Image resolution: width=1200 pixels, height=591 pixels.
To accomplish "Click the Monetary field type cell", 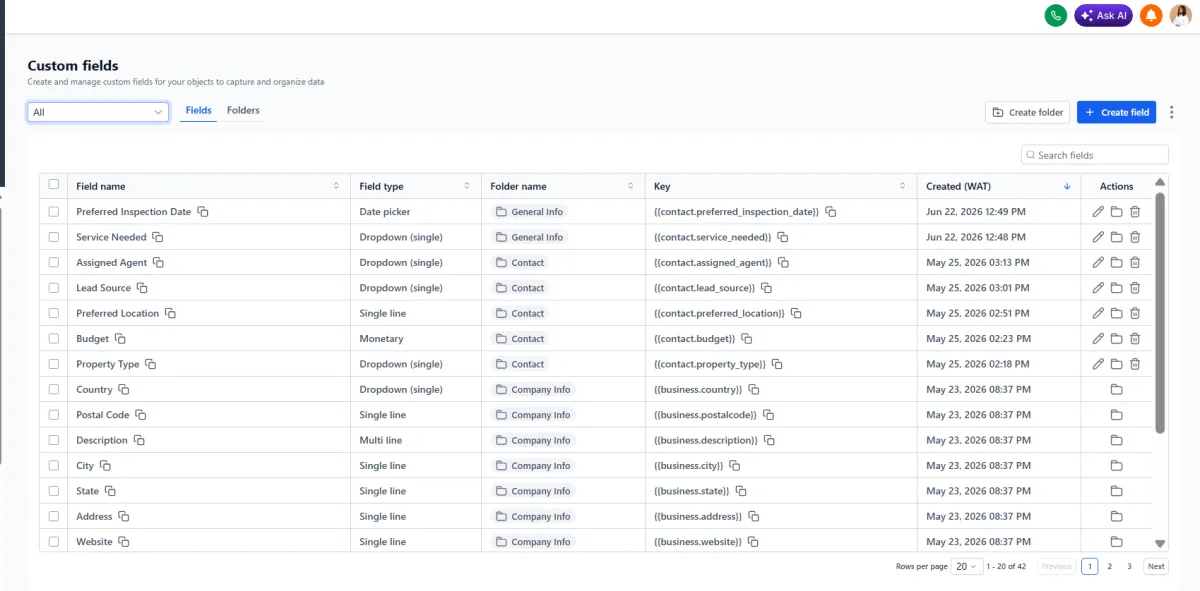I will tap(416, 339).
